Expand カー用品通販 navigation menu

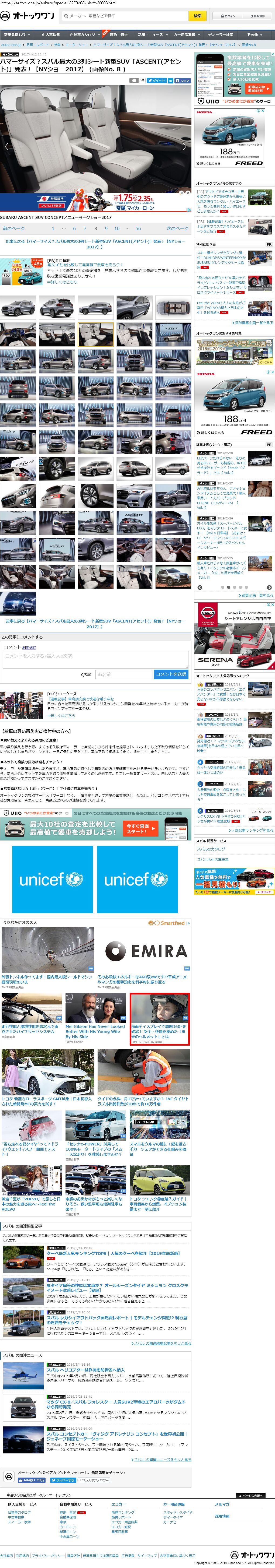pos(187,35)
